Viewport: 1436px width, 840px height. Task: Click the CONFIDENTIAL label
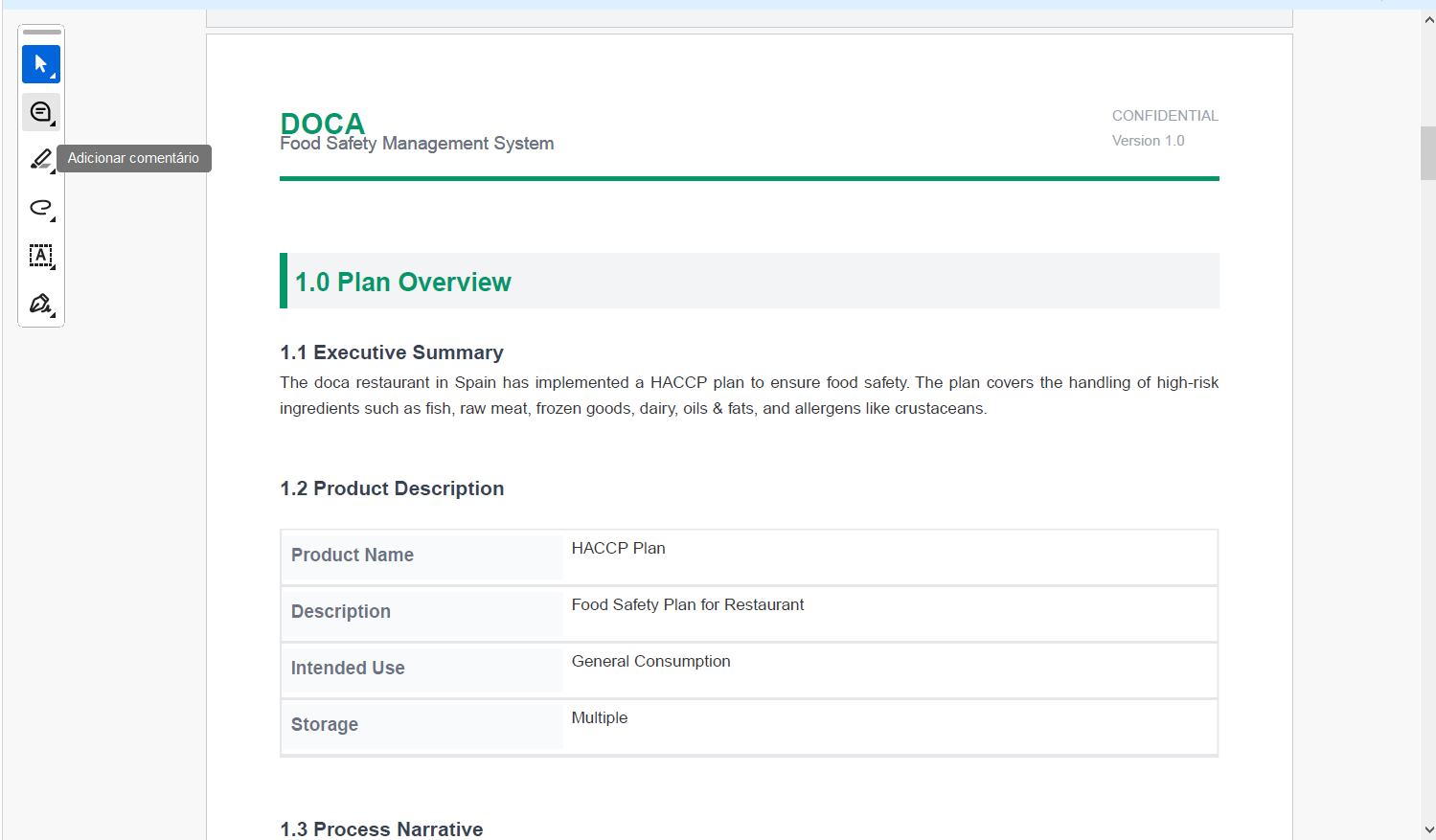pos(1165,115)
